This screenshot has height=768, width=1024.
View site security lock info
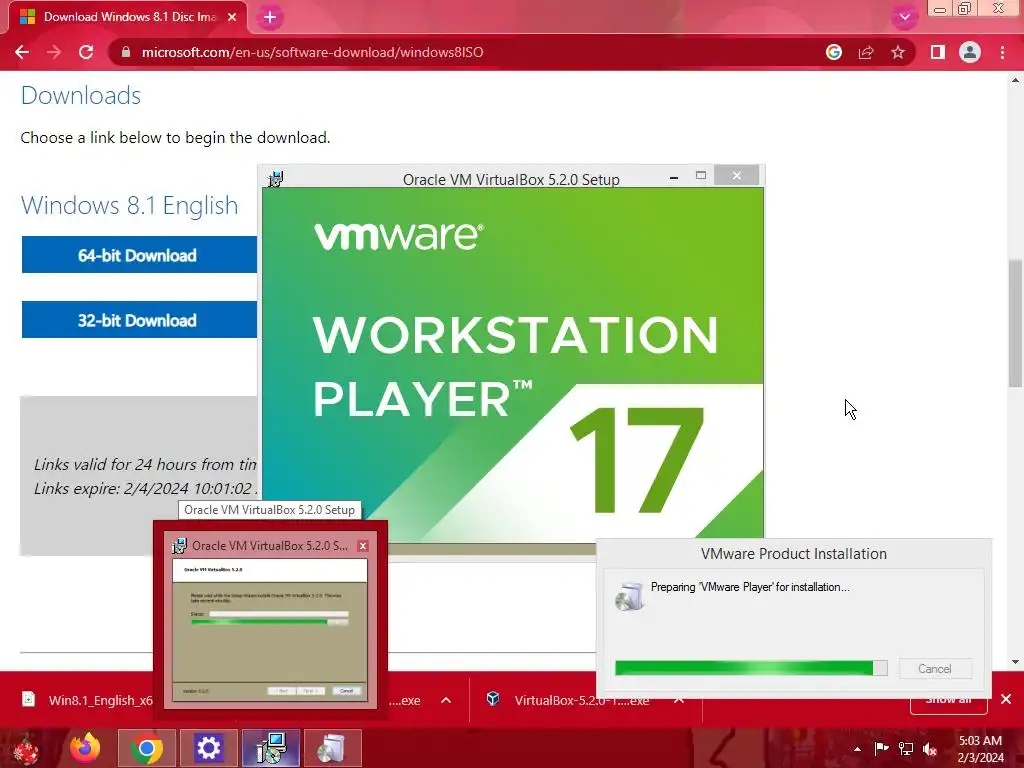[x=126, y=52]
